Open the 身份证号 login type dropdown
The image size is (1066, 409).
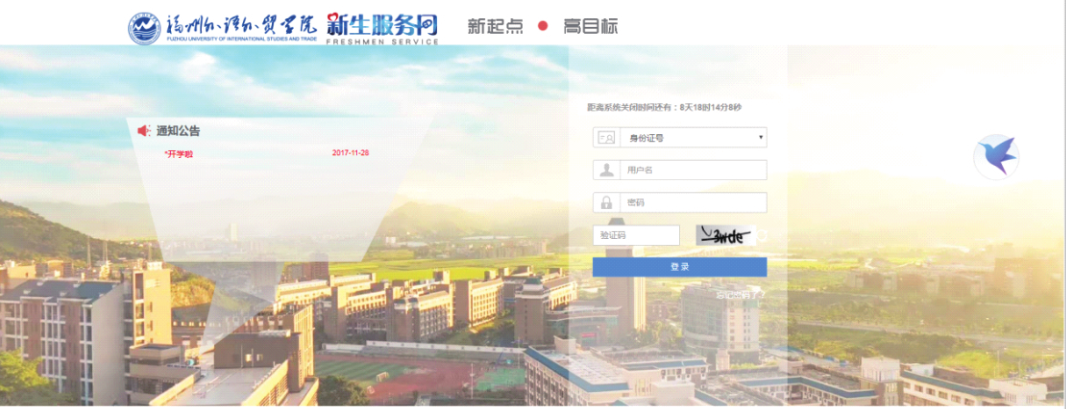(x=690, y=138)
